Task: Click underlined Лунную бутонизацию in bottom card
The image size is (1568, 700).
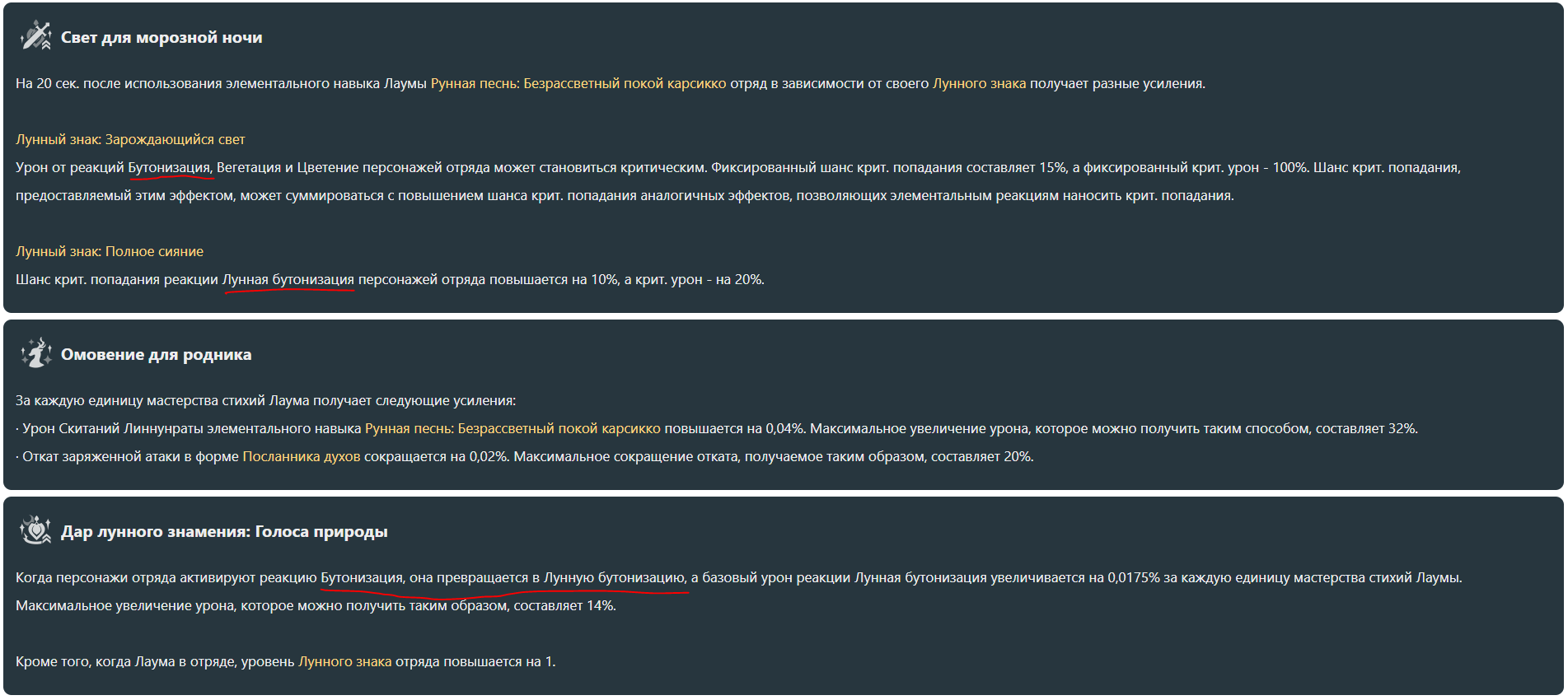Action: click(615, 578)
